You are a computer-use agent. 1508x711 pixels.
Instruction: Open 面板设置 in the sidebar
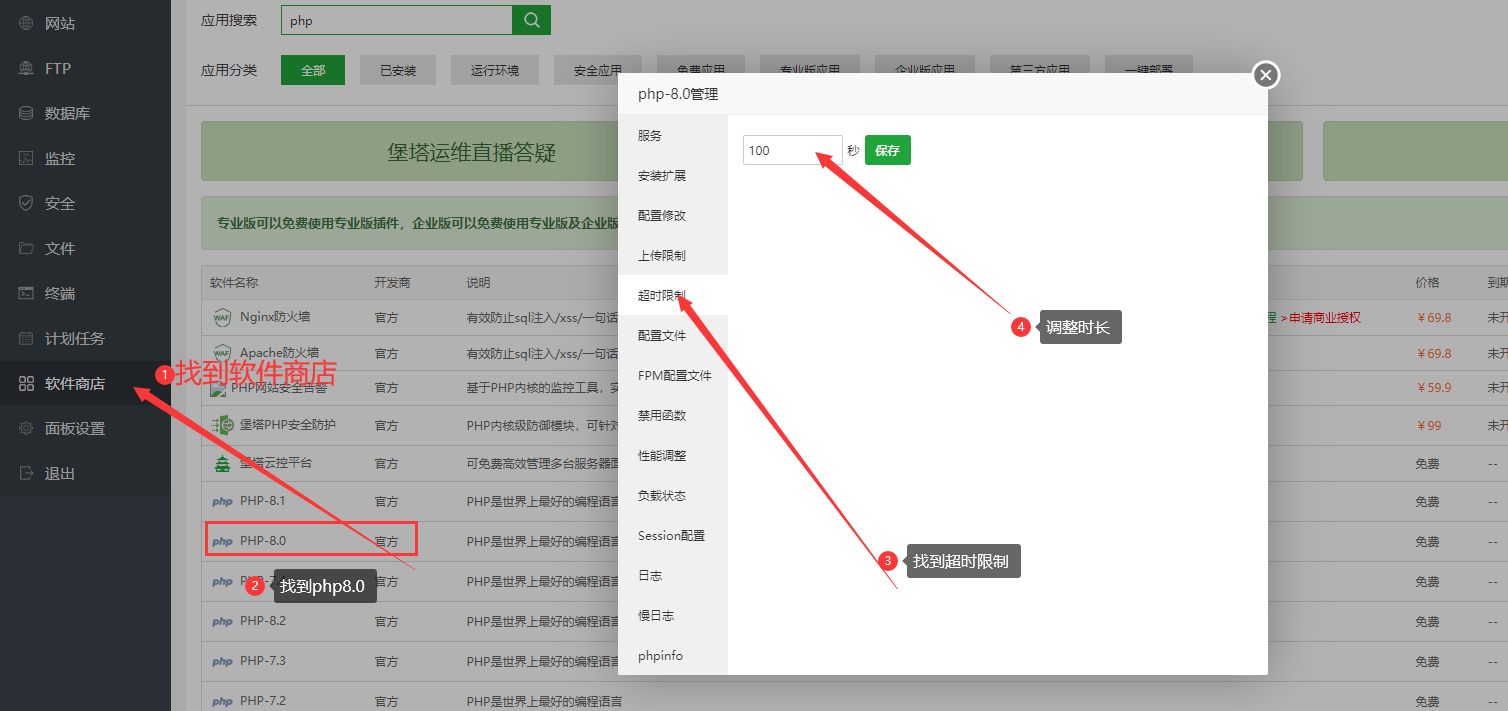click(74, 428)
